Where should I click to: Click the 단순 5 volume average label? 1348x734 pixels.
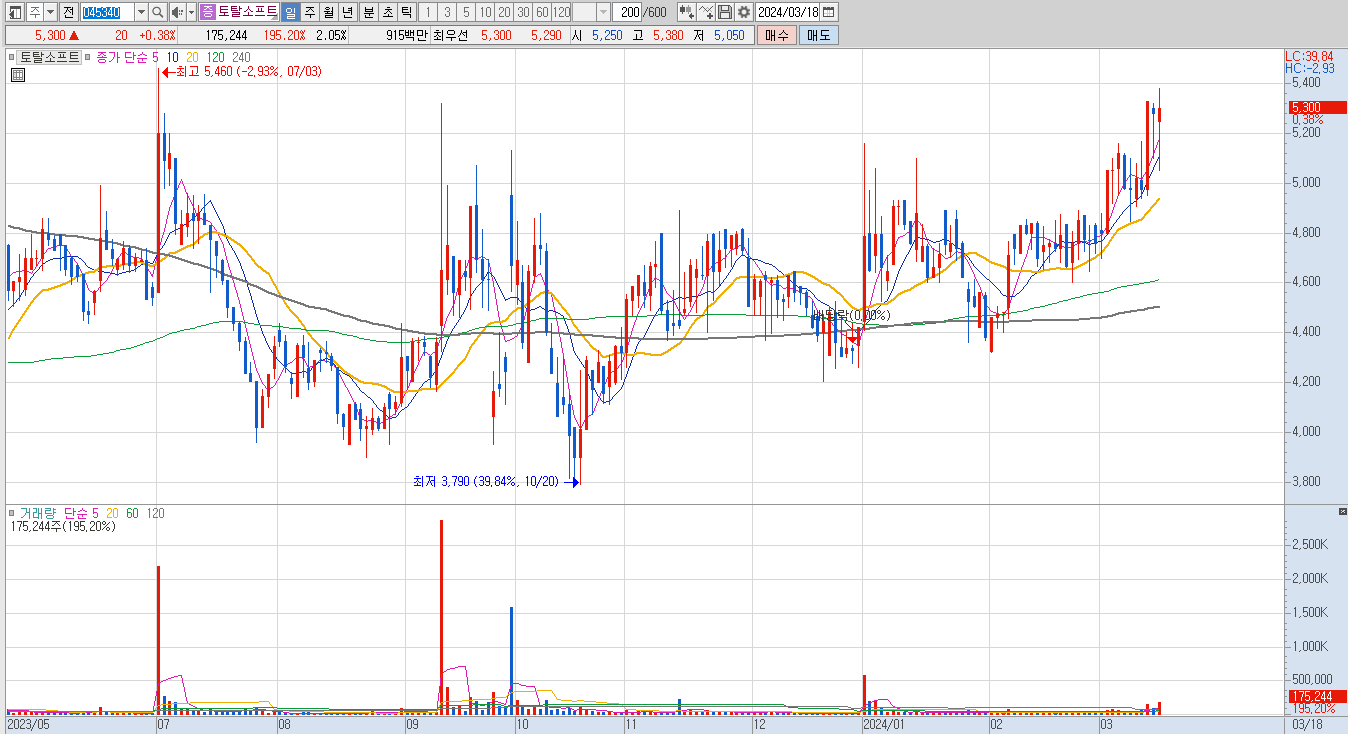point(81,513)
